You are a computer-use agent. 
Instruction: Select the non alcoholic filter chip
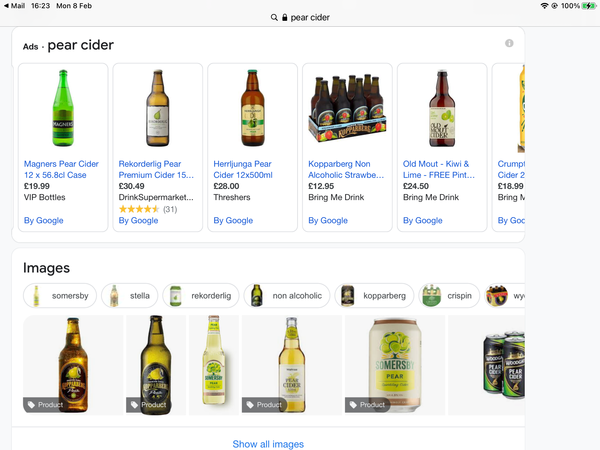coord(287,296)
